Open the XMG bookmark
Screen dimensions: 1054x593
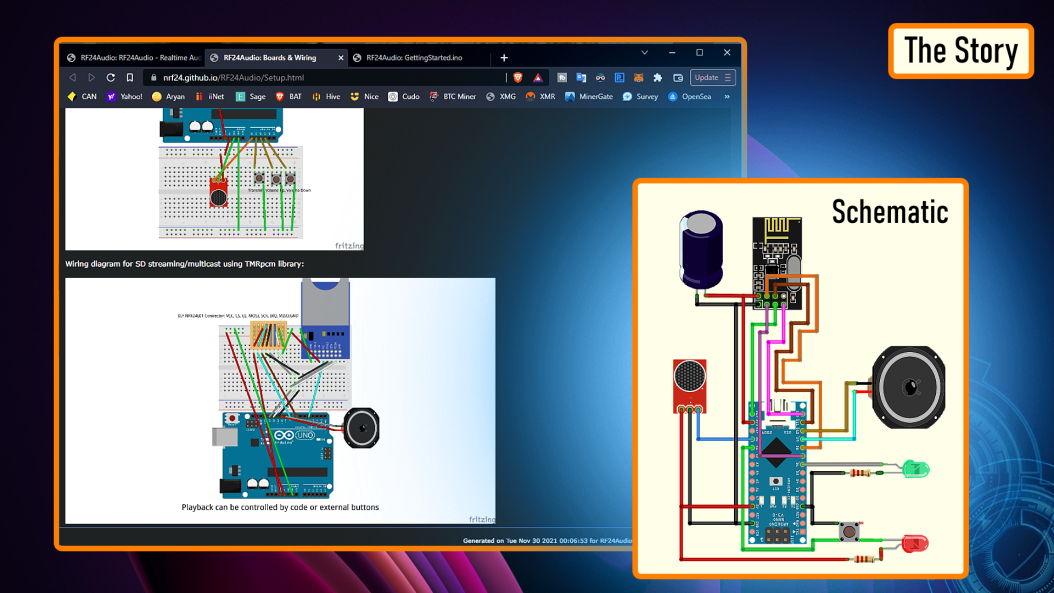pos(501,97)
